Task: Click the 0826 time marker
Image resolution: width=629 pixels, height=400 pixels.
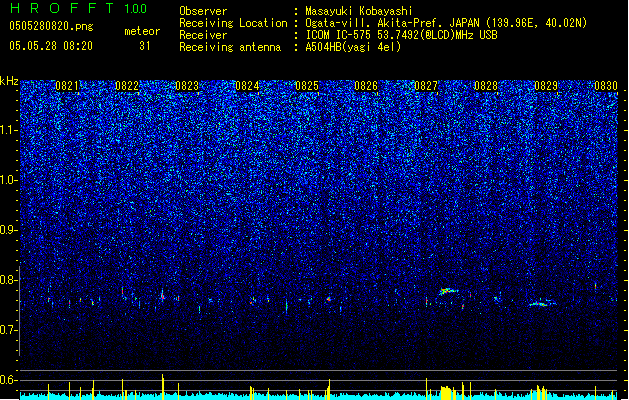Action: 366,86
